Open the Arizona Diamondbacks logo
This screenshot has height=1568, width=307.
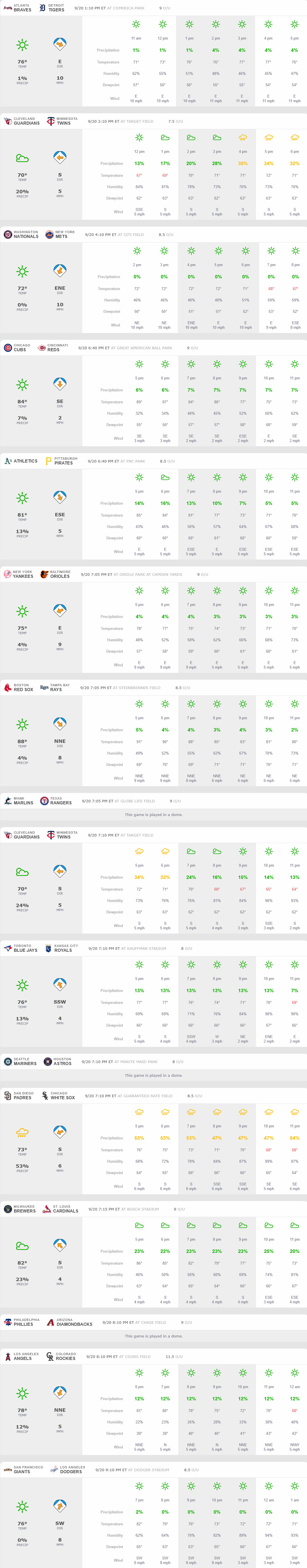pyautogui.click(x=51, y=1322)
